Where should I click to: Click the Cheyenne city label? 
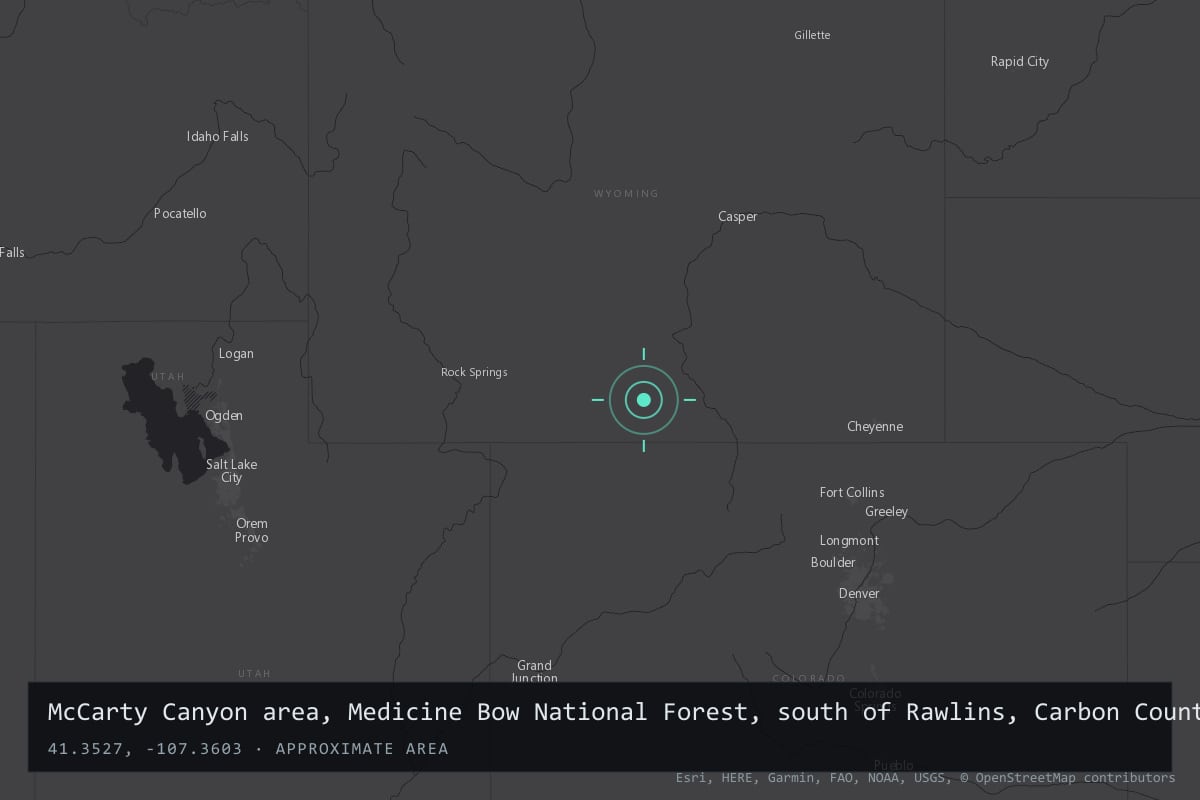875,426
